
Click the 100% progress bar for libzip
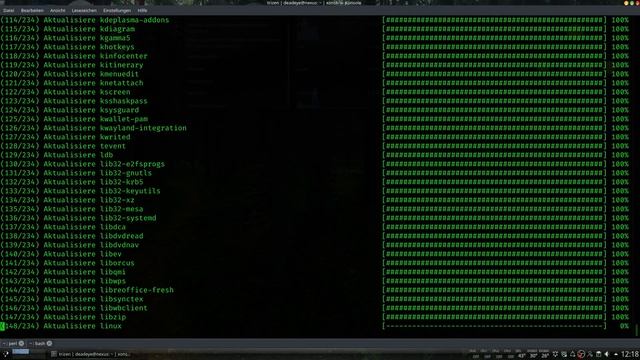tap(494, 317)
